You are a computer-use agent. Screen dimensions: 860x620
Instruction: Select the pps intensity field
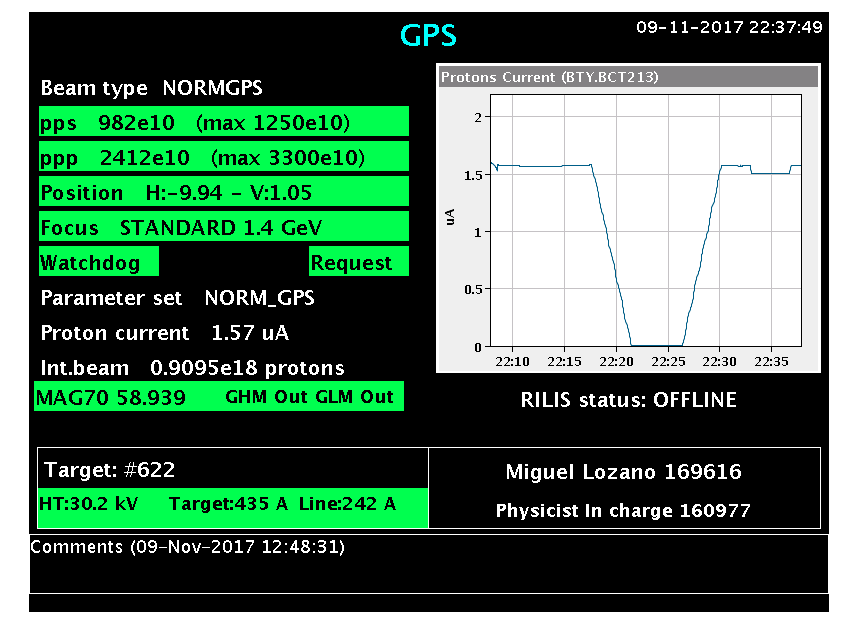tap(222, 121)
